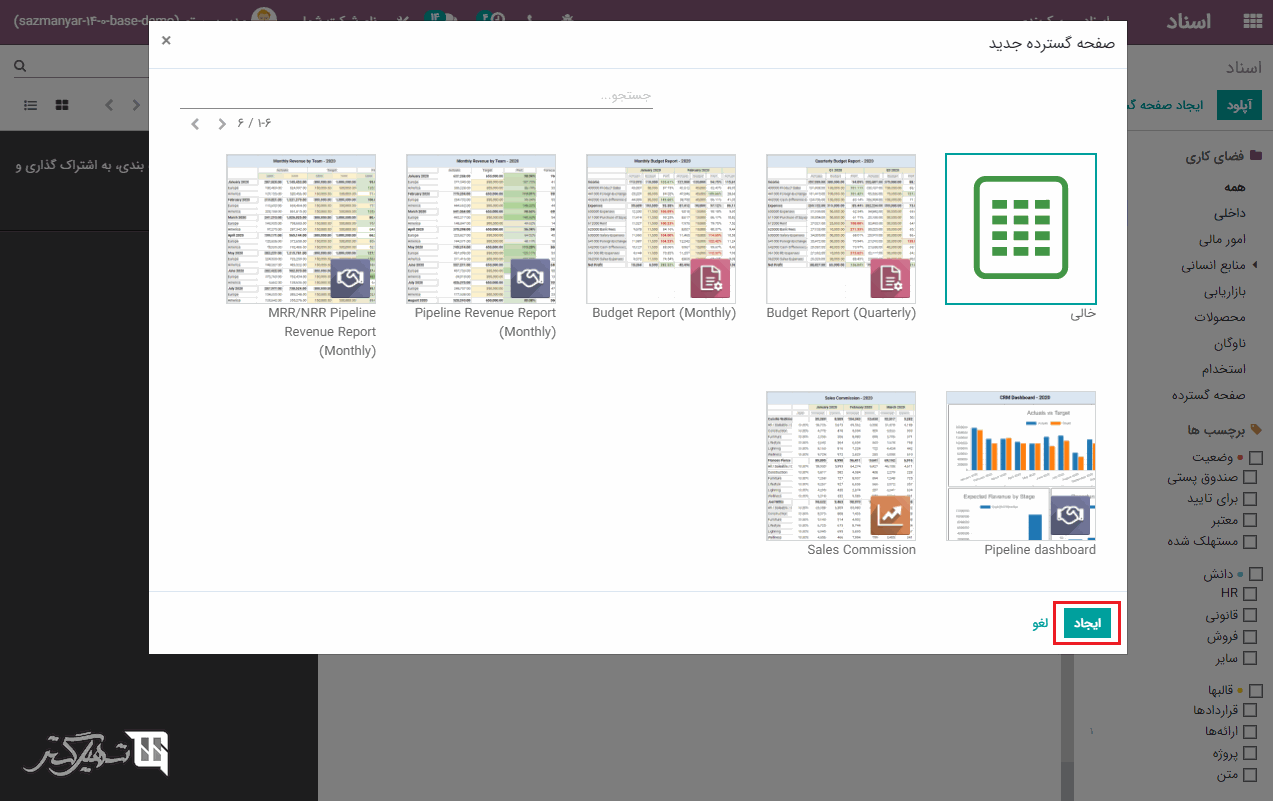Click the handshake icon on Pipeline dashboard thumbnail
Viewport: 1273px width, 801px height.
(x=1070, y=515)
